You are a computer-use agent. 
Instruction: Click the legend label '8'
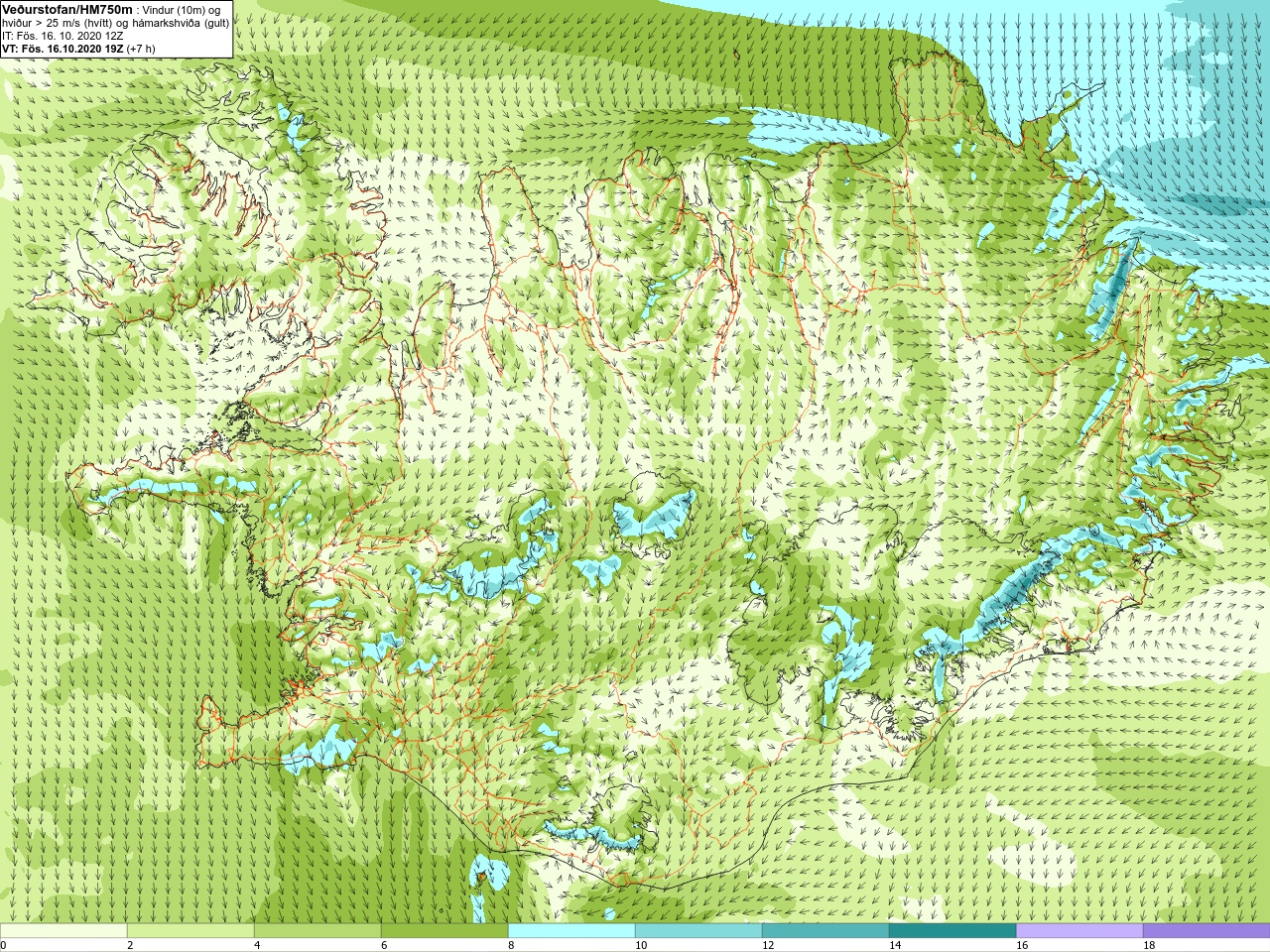(x=511, y=946)
